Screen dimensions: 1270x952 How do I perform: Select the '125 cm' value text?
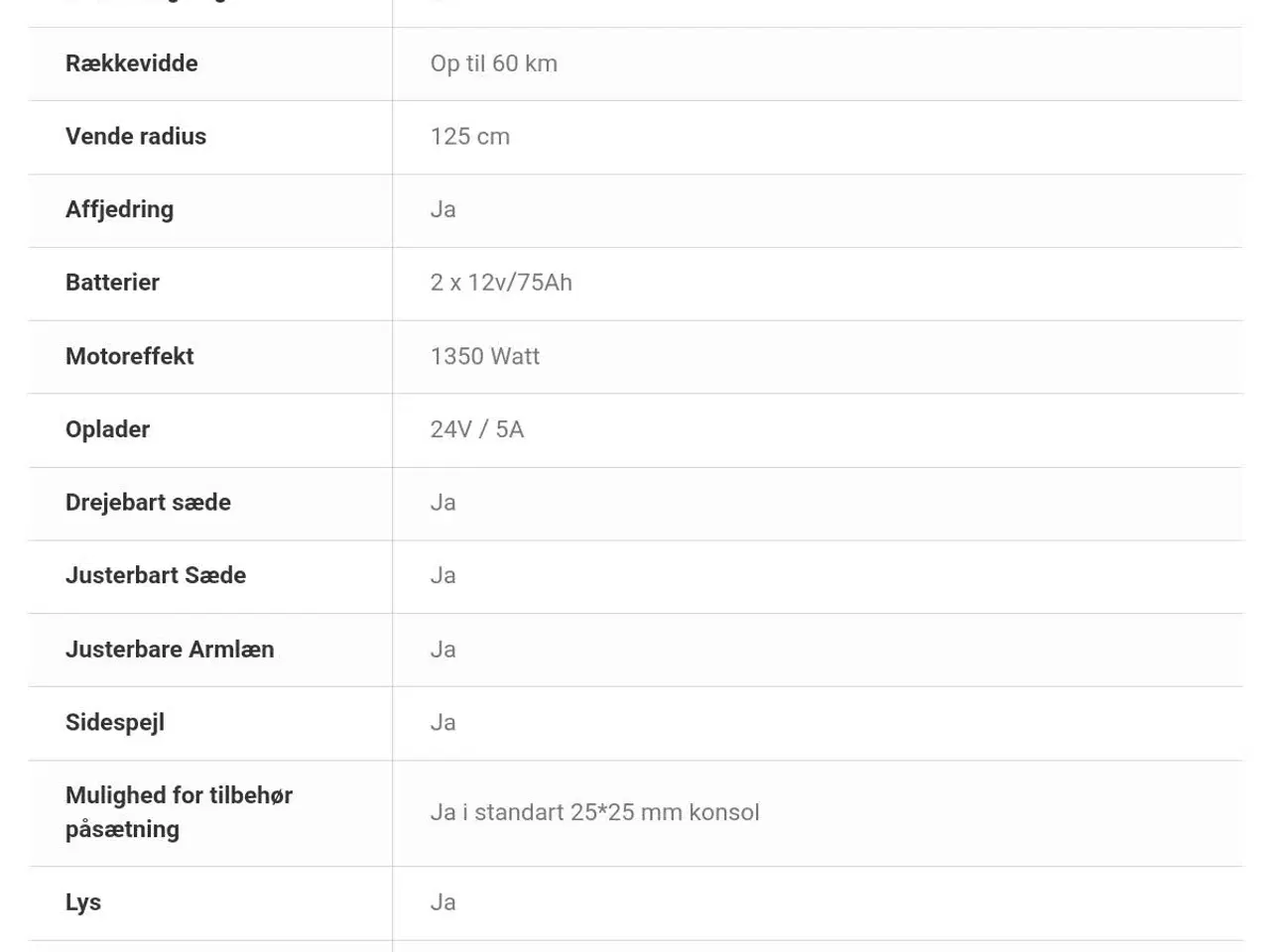click(469, 137)
